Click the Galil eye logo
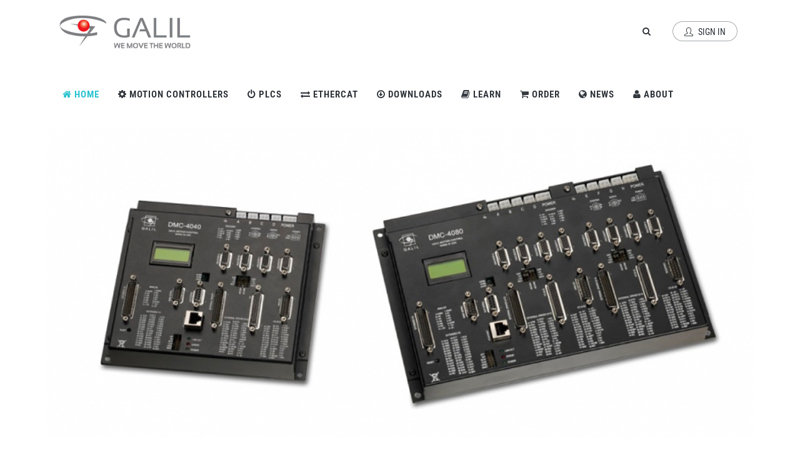Viewport: 800px width, 450px height. pyautogui.click(x=83, y=29)
